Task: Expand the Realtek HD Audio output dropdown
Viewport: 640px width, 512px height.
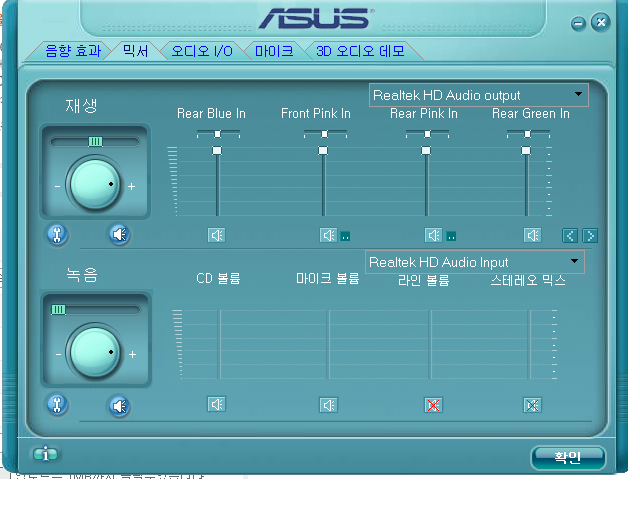Action: [478, 95]
